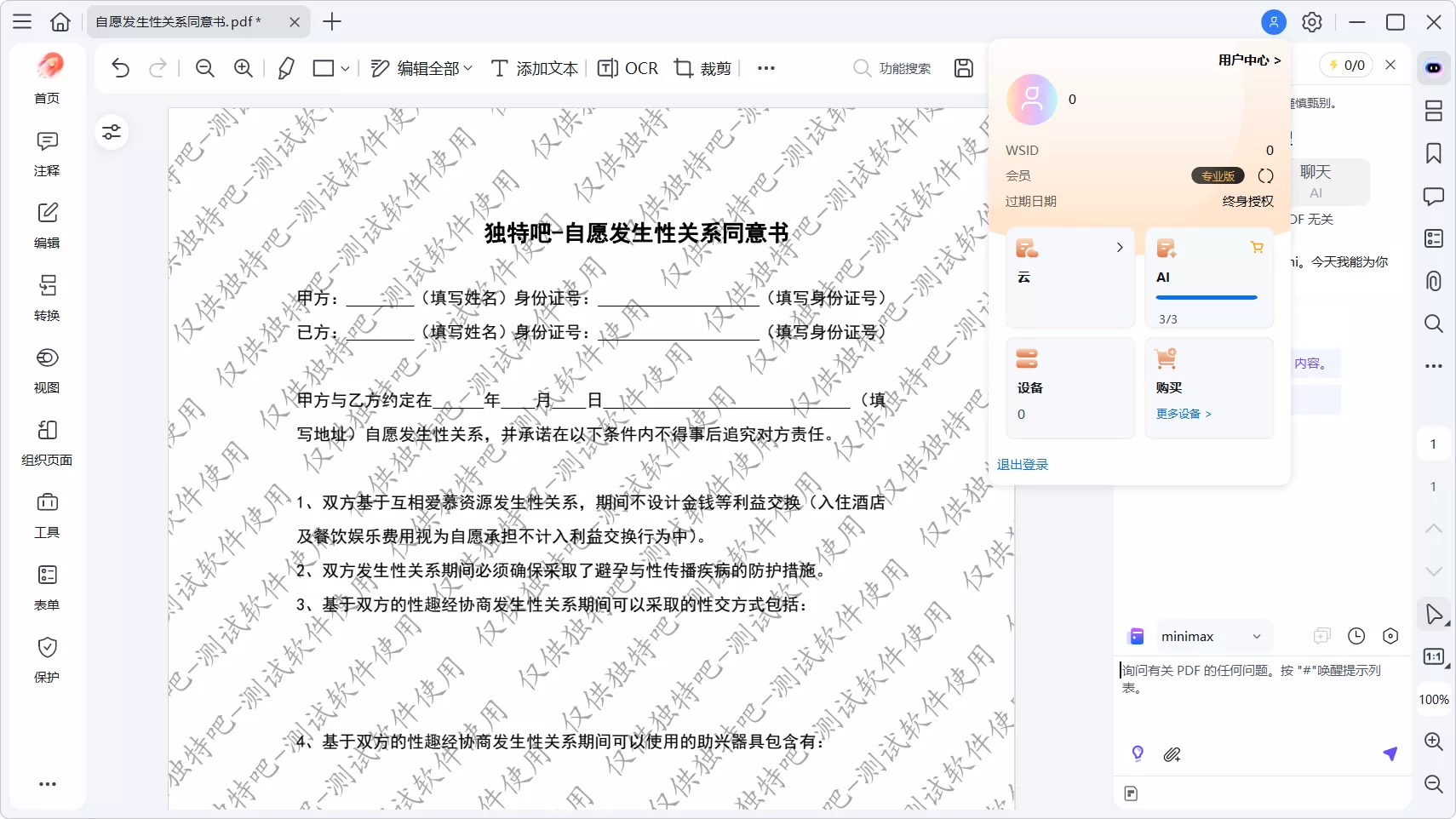Start a new AI chat conversation
Viewport: 1456px width, 819px height.
coord(1321,636)
